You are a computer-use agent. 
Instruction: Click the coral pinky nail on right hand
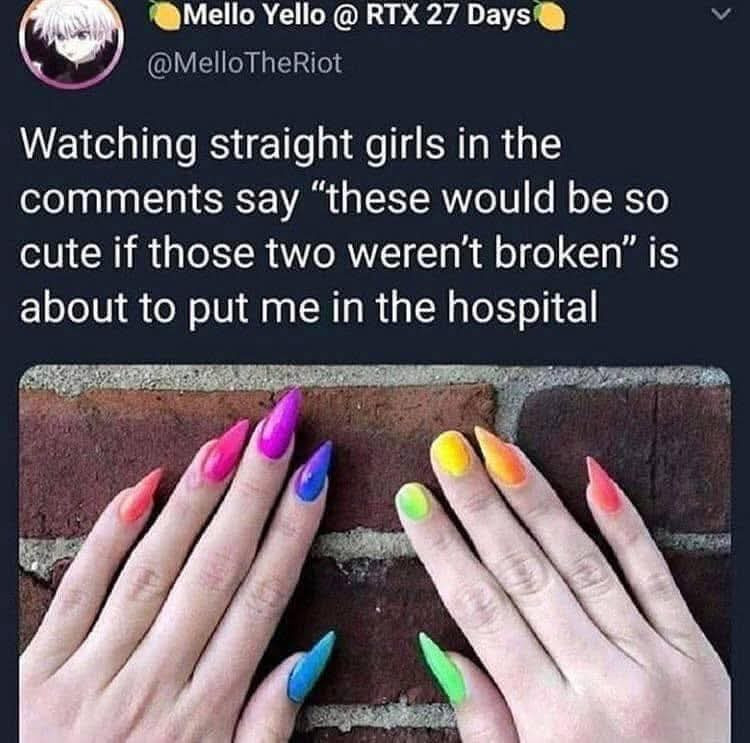pyautogui.click(x=604, y=484)
